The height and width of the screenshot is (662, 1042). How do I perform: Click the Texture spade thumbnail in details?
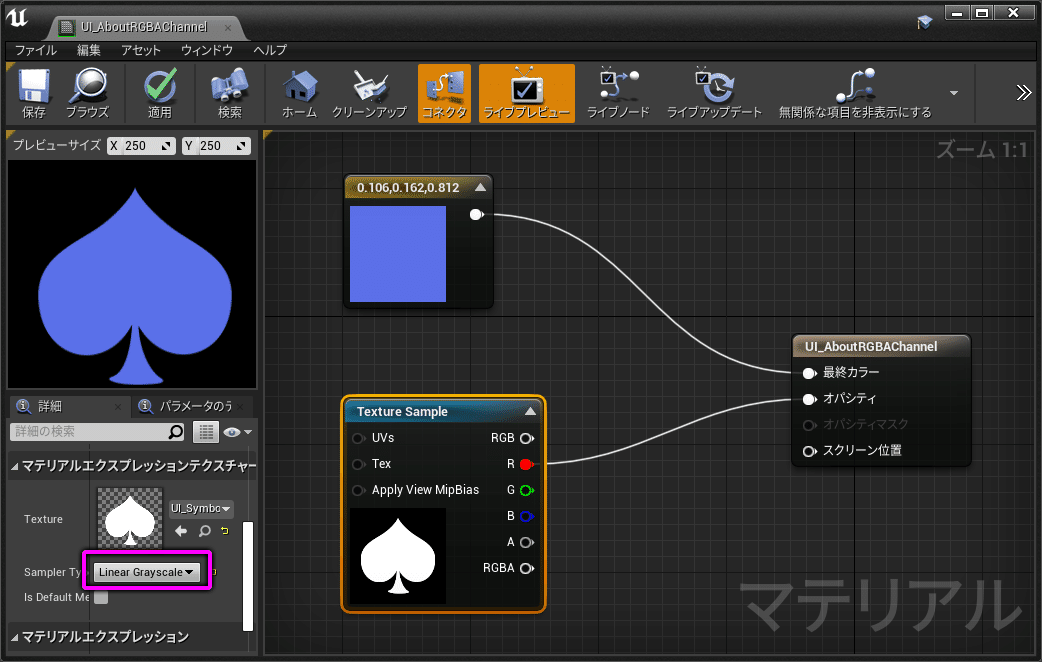coord(130,518)
